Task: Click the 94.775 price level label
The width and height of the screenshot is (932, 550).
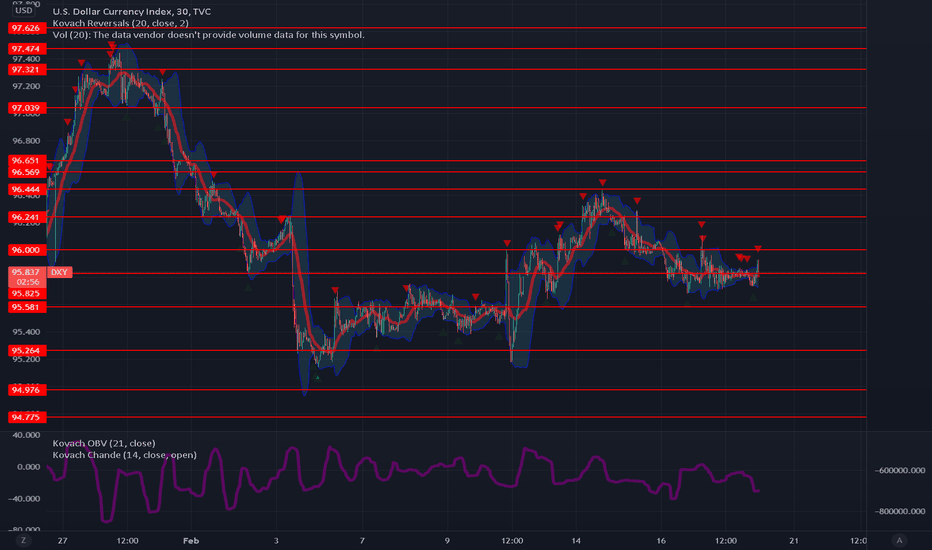Action: coord(27,417)
